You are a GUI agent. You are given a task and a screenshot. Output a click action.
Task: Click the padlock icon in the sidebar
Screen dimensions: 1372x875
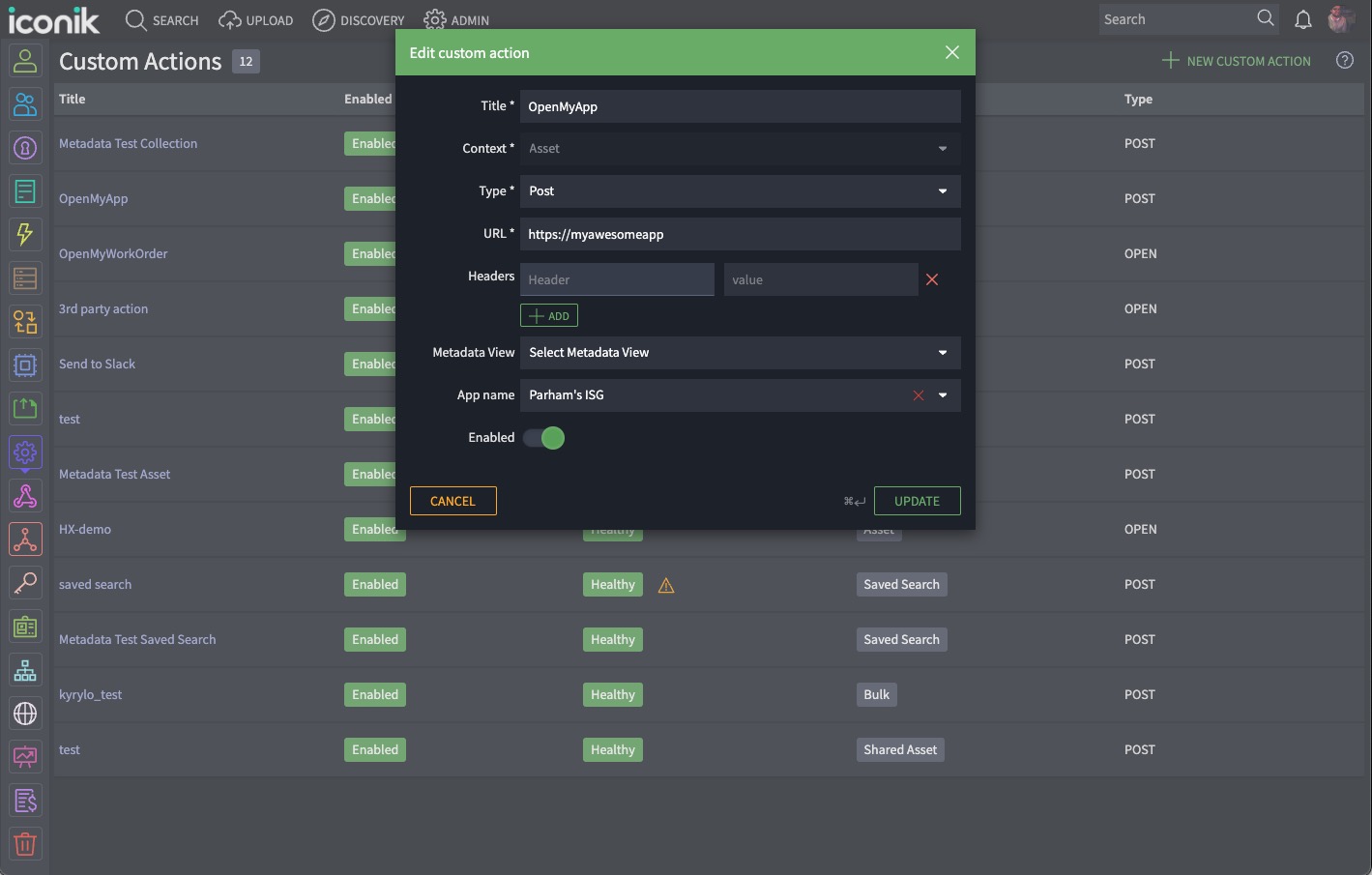[x=25, y=148]
